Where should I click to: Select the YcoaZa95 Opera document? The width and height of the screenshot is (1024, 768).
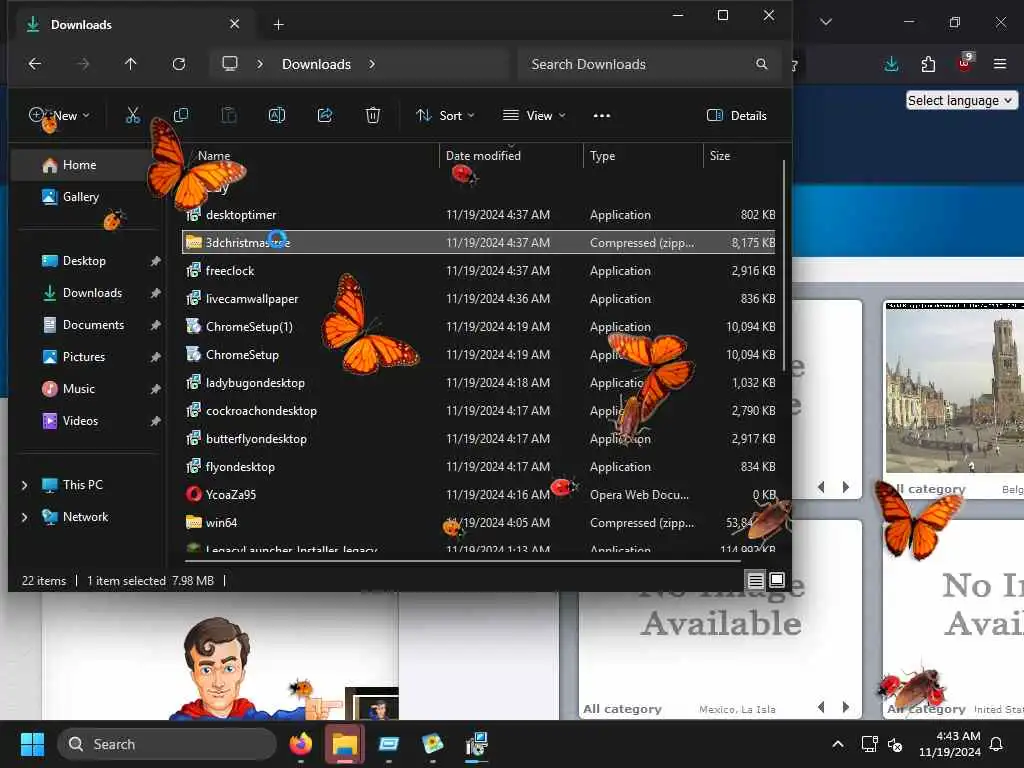(478, 494)
